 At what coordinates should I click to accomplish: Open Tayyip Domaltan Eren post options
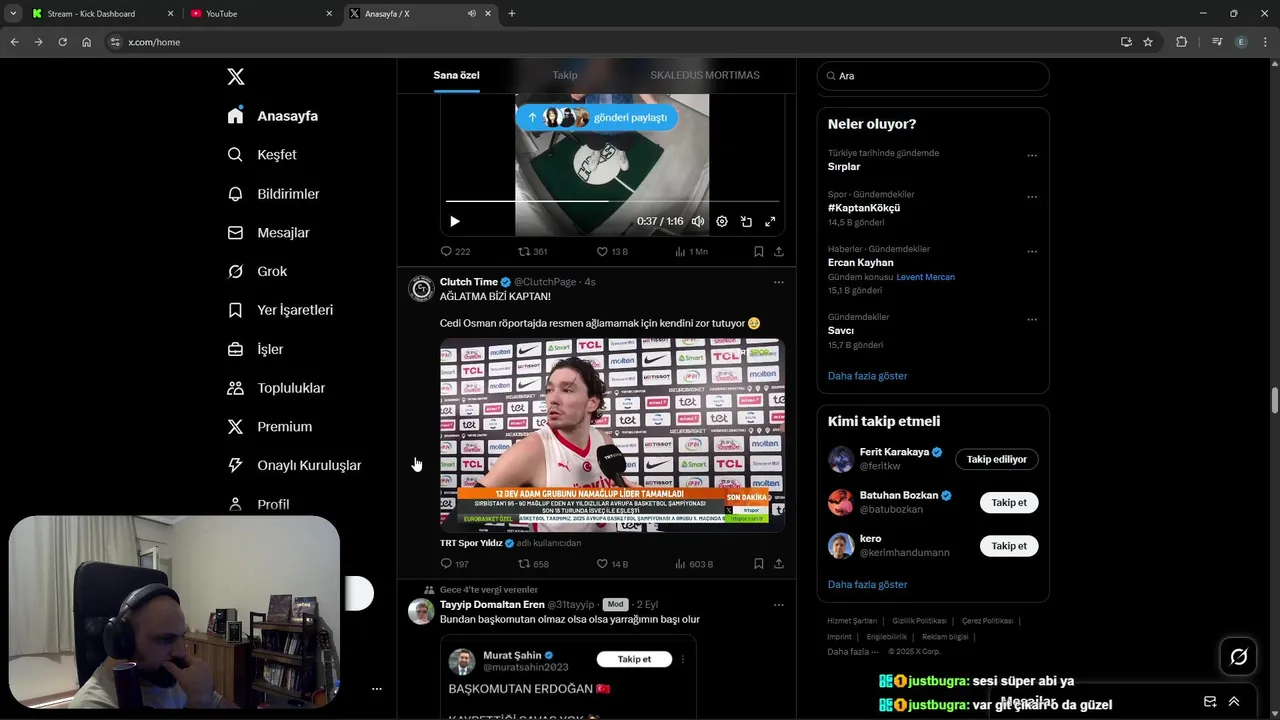click(x=779, y=605)
